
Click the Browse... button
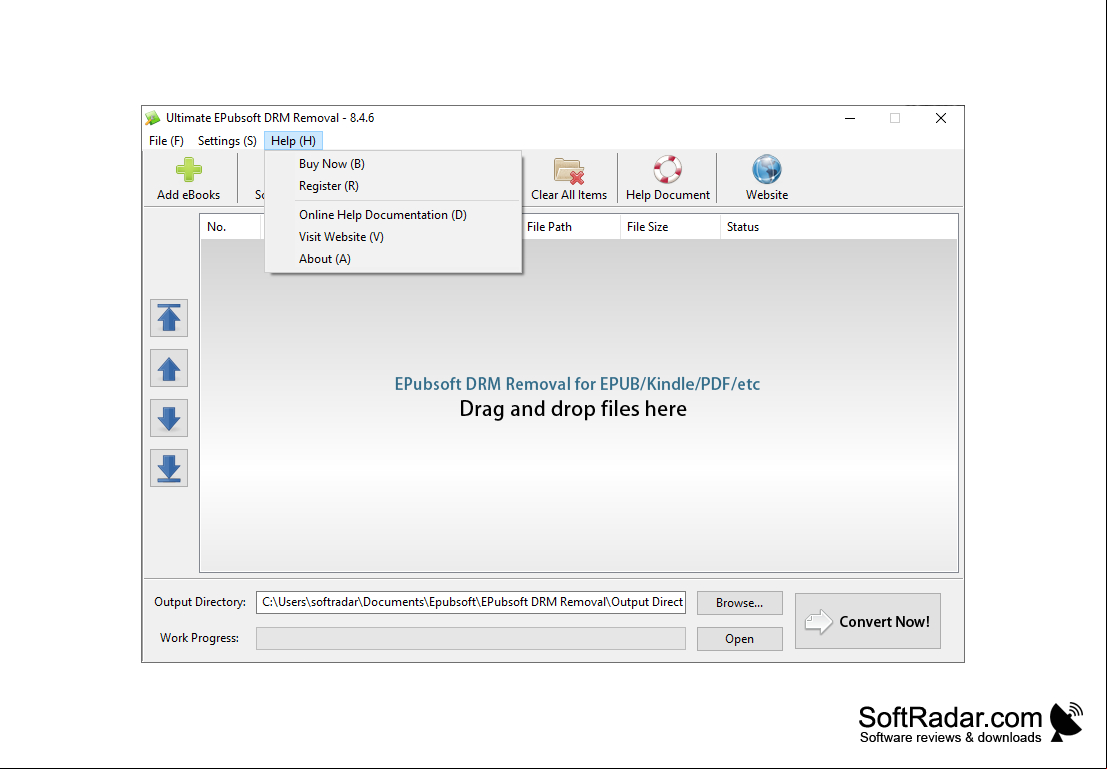point(739,602)
